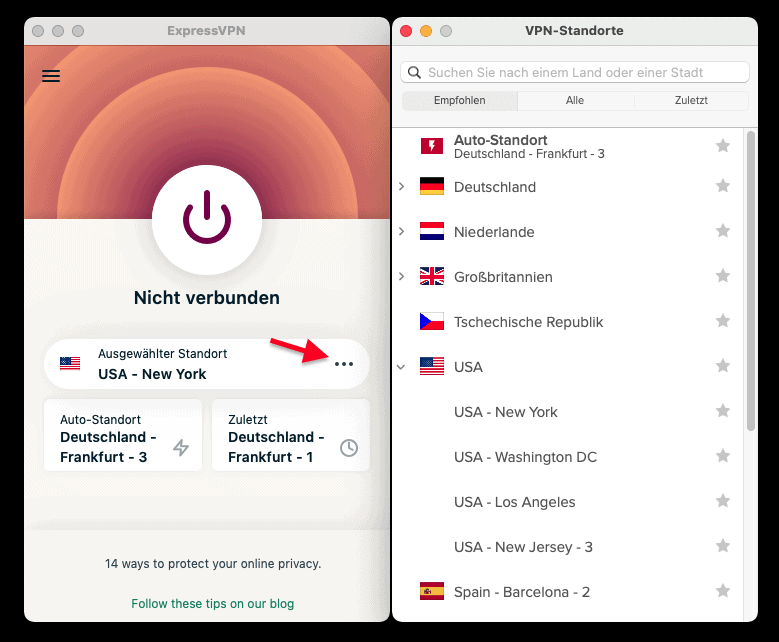Click the Netherlands flag icon
779x642 pixels.
432,232
